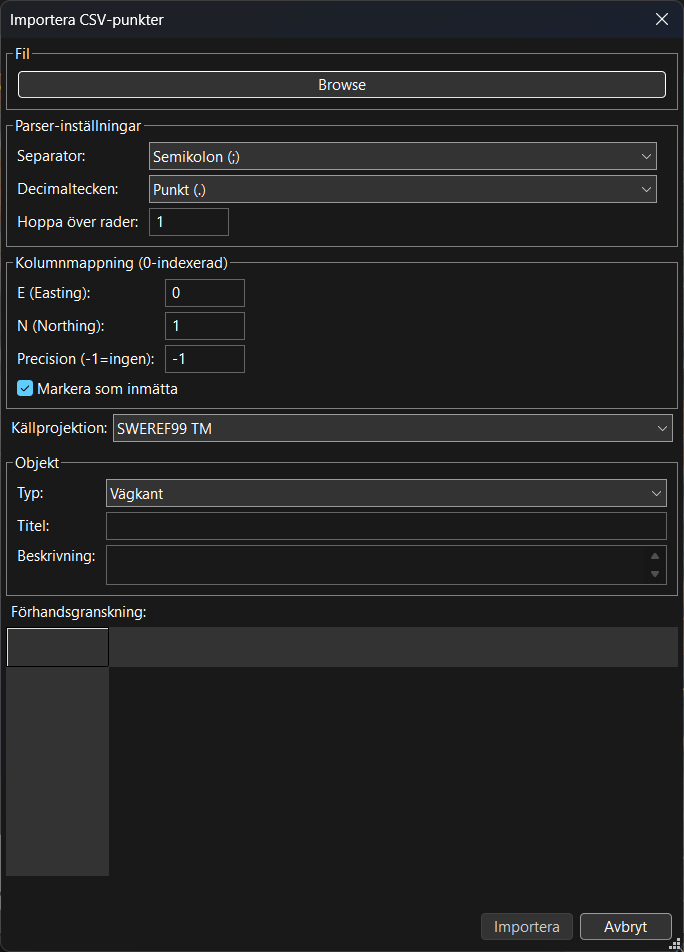Click the Kolumnmappning (0-indexerad) group label
This screenshot has width=684, height=952.
[121, 263]
